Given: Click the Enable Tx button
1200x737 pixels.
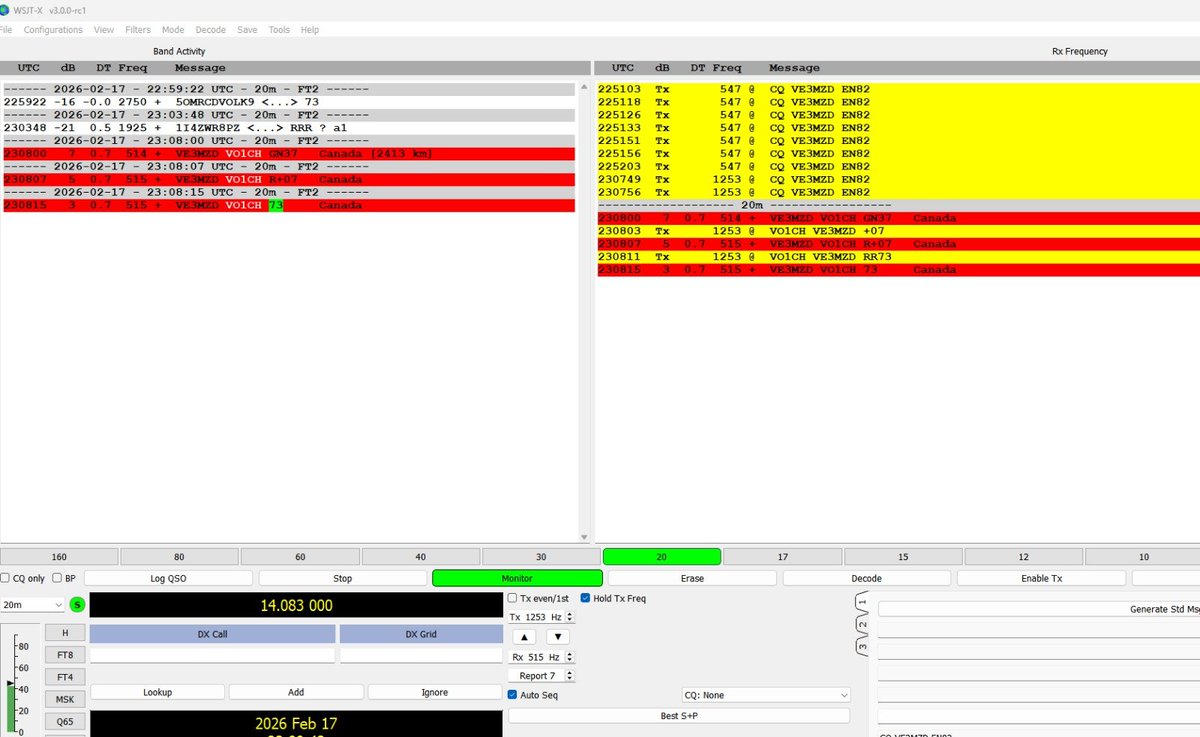Looking at the screenshot, I should (1041, 578).
